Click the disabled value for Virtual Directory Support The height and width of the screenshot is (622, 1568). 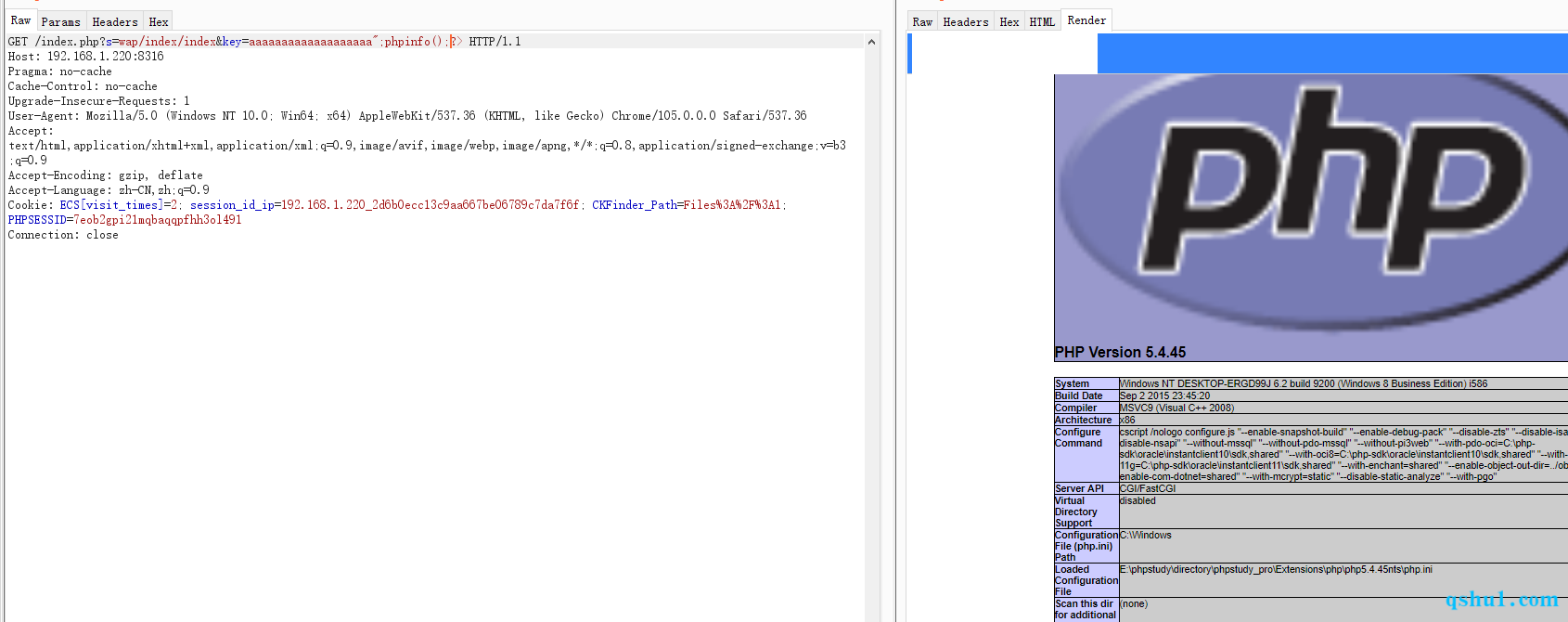tap(1137, 500)
